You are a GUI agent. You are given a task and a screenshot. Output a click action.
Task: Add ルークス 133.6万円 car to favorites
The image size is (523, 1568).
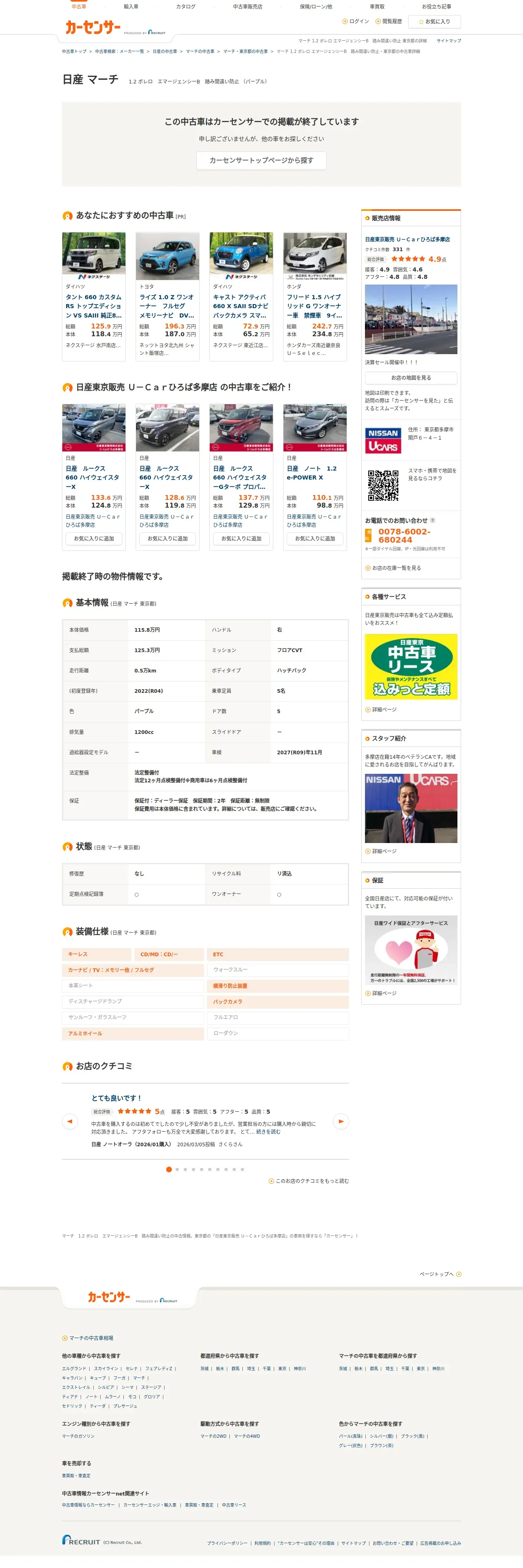tap(94, 539)
